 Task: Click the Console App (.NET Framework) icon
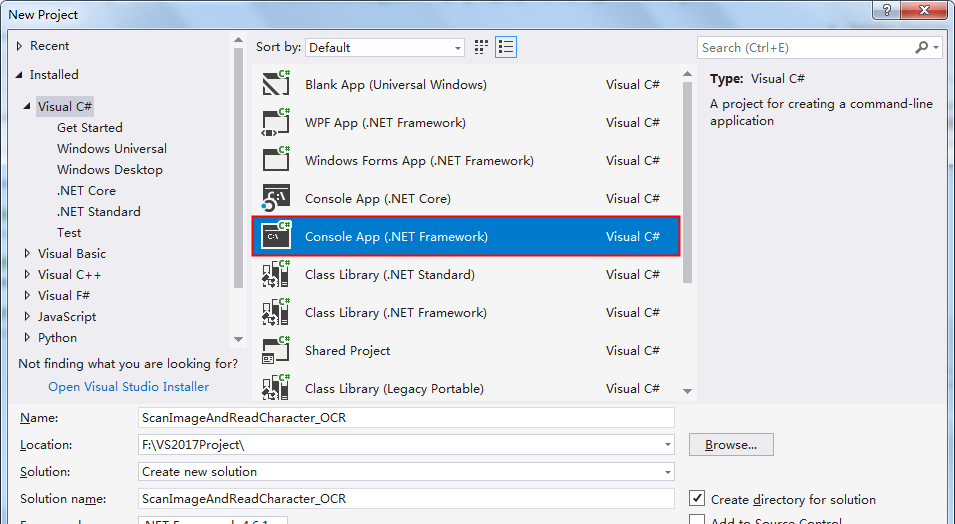(x=276, y=236)
